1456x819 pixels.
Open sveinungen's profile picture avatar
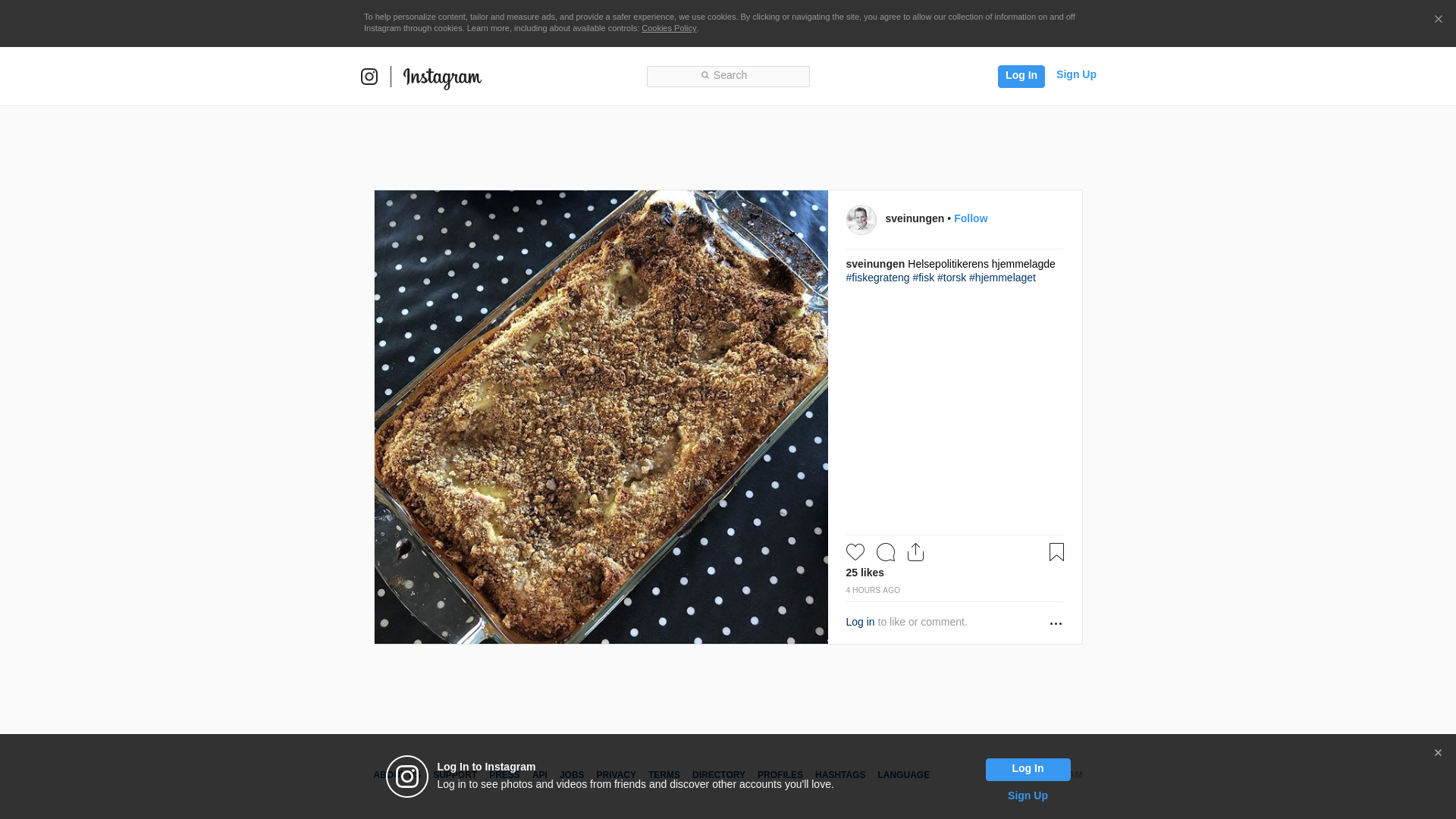click(861, 219)
